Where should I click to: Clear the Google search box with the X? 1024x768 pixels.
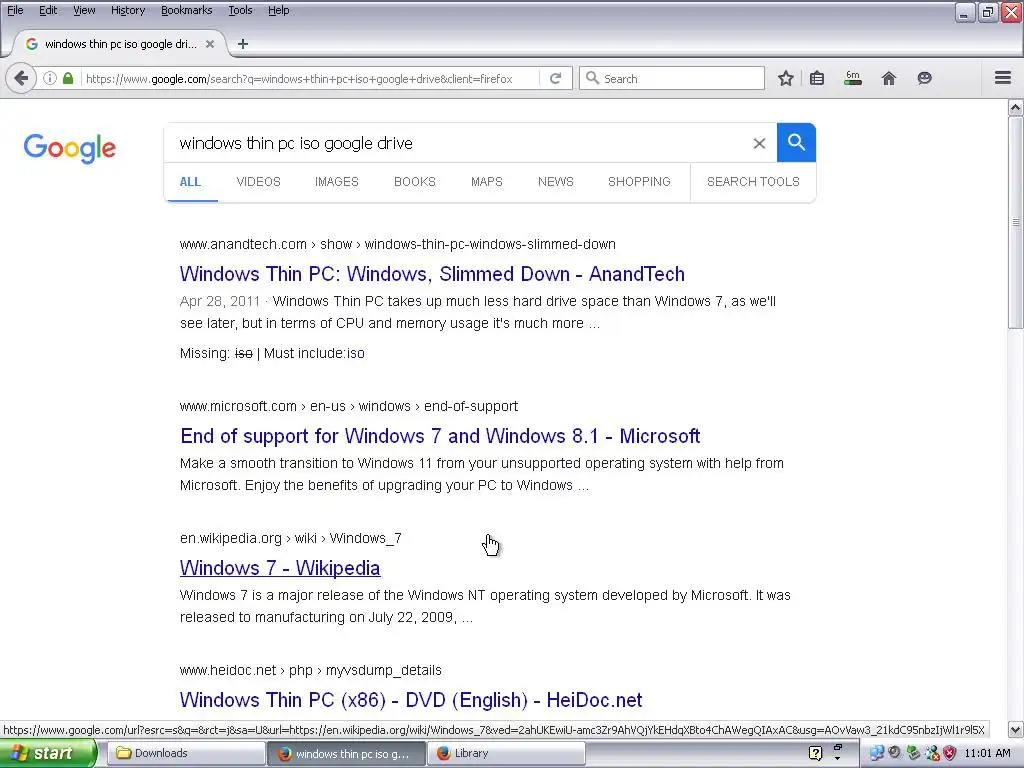(x=759, y=143)
